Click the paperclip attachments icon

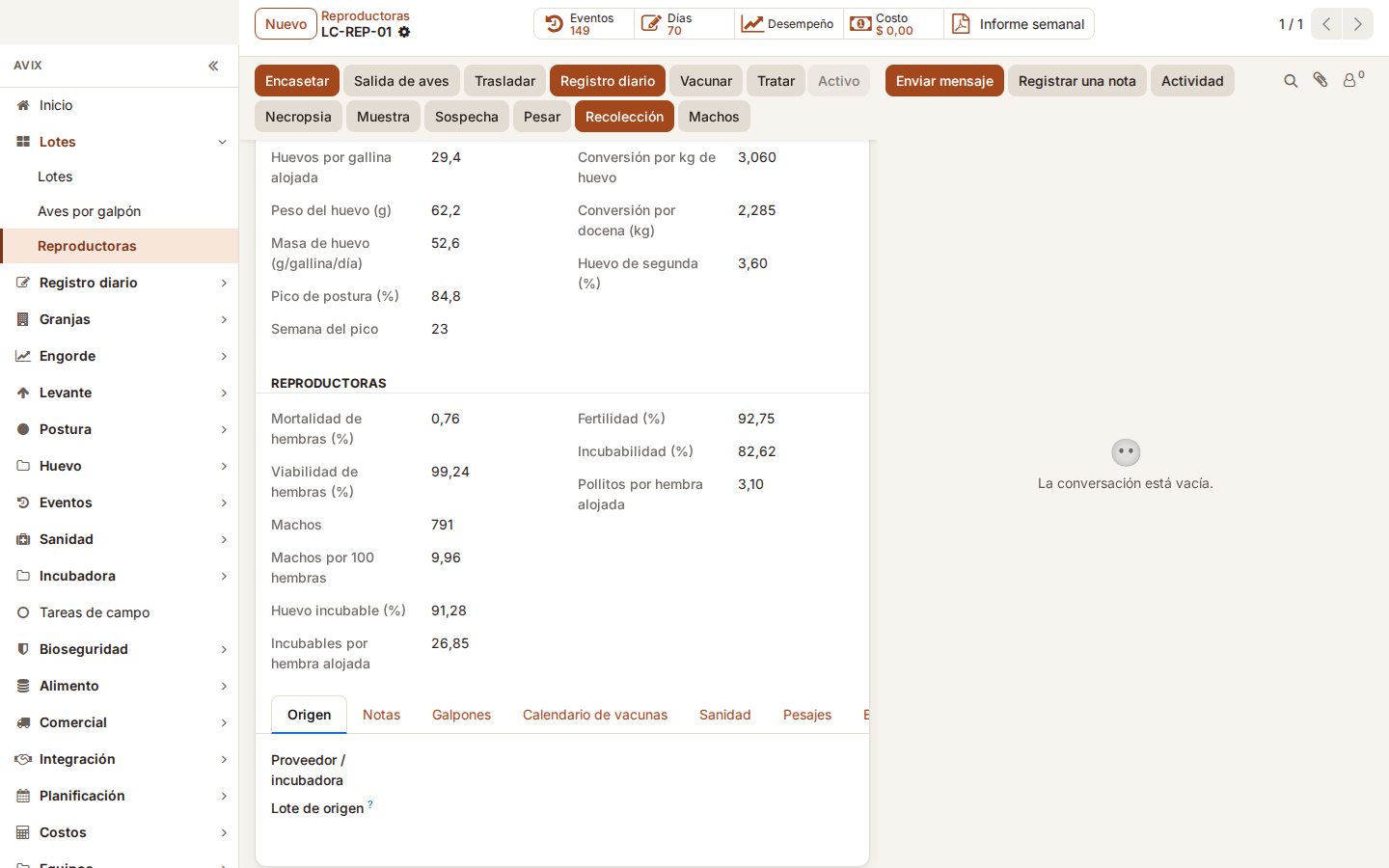1321,80
